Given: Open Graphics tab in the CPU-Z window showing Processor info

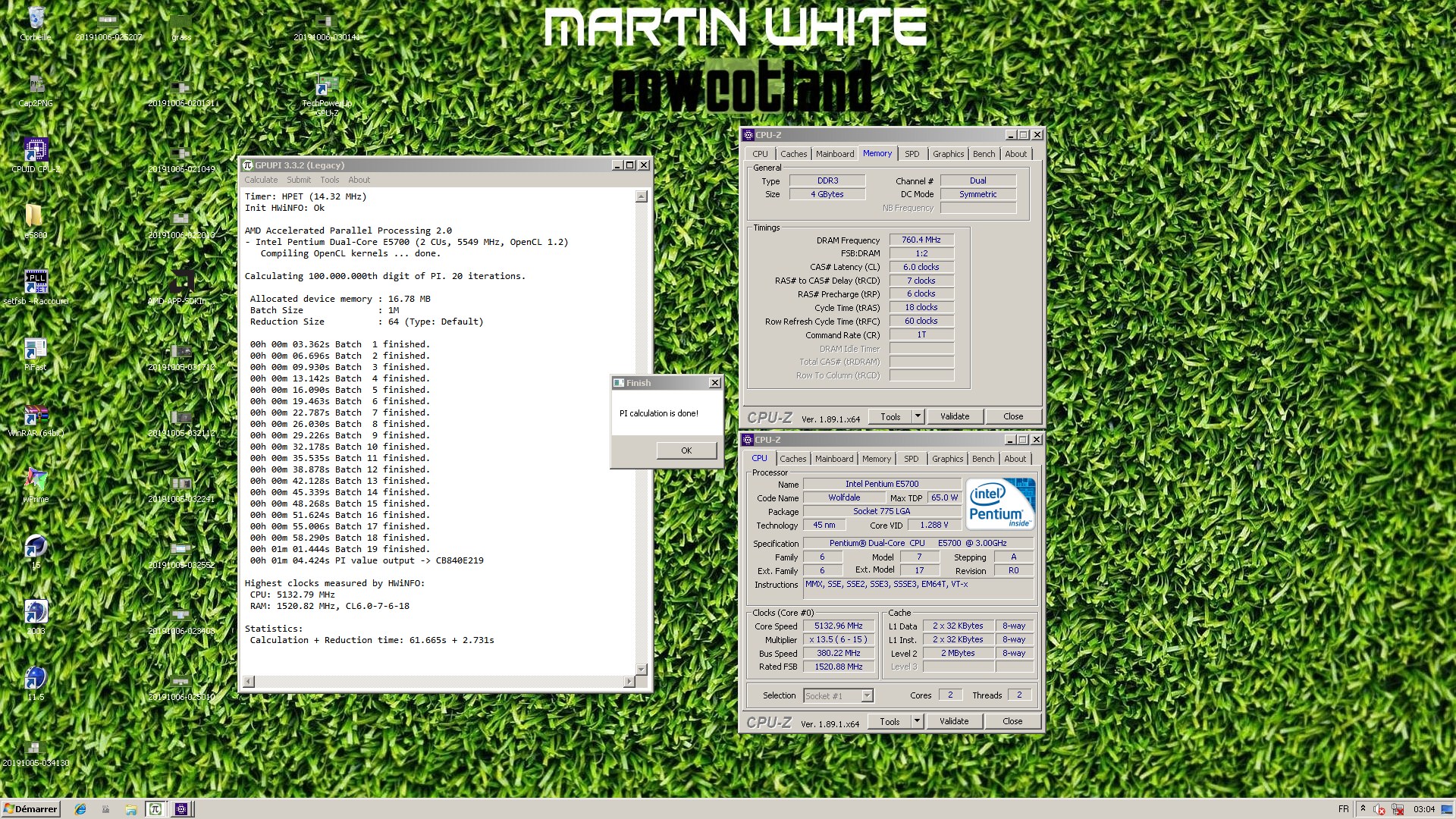Looking at the screenshot, I should [x=948, y=459].
